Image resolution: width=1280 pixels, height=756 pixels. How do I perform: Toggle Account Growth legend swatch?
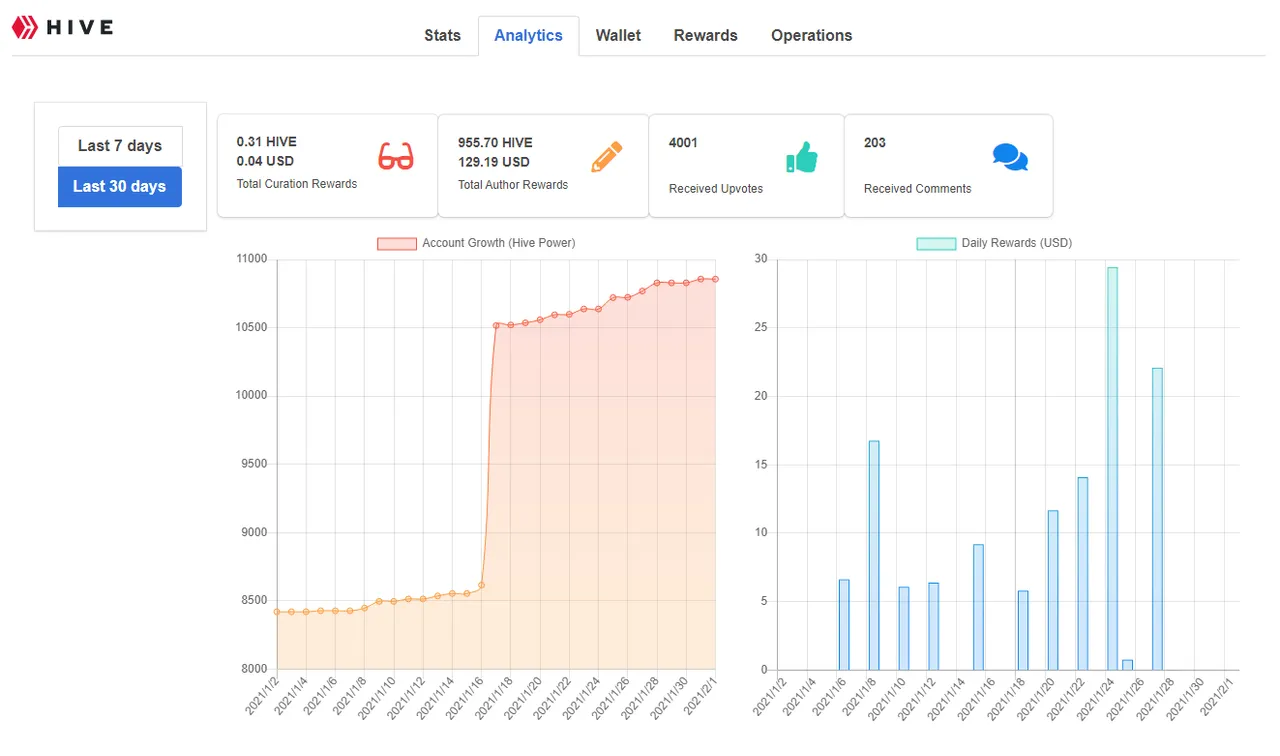[396, 243]
